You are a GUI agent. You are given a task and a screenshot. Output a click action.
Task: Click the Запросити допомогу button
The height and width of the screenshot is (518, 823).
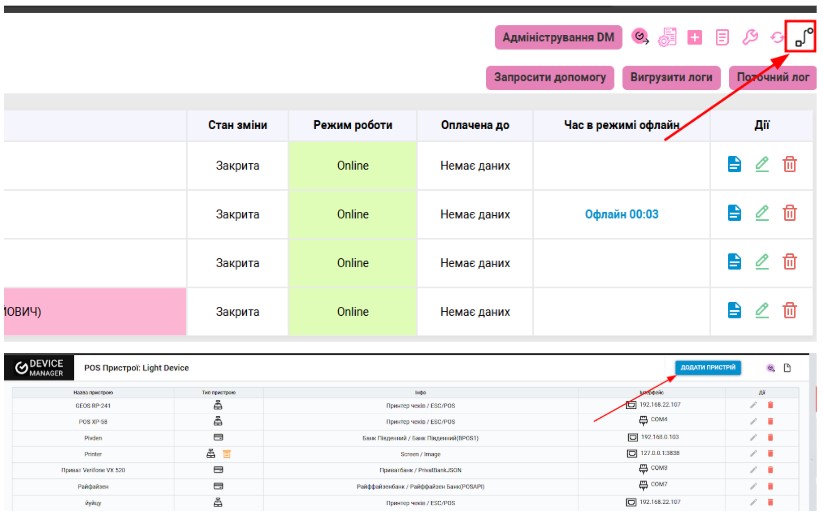[551, 77]
